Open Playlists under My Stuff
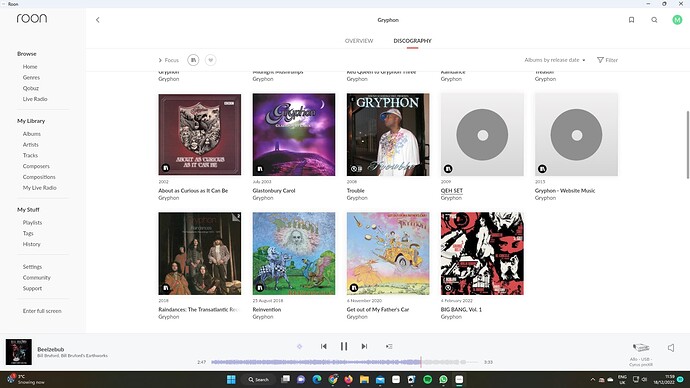 point(33,223)
